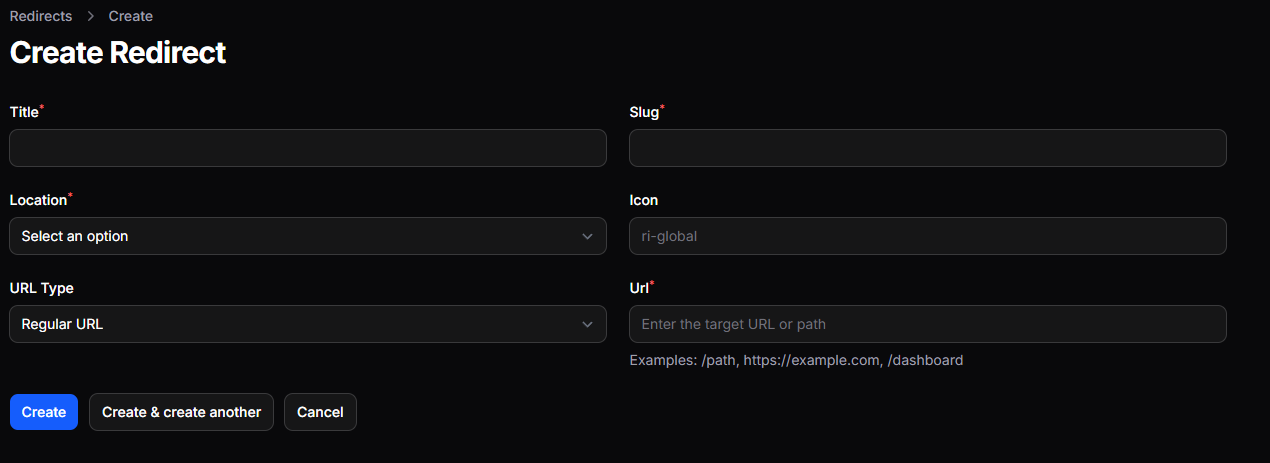Click the Icon field with ri-global placeholder
The height and width of the screenshot is (463, 1270).
pyautogui.click(x=927, y=236)
